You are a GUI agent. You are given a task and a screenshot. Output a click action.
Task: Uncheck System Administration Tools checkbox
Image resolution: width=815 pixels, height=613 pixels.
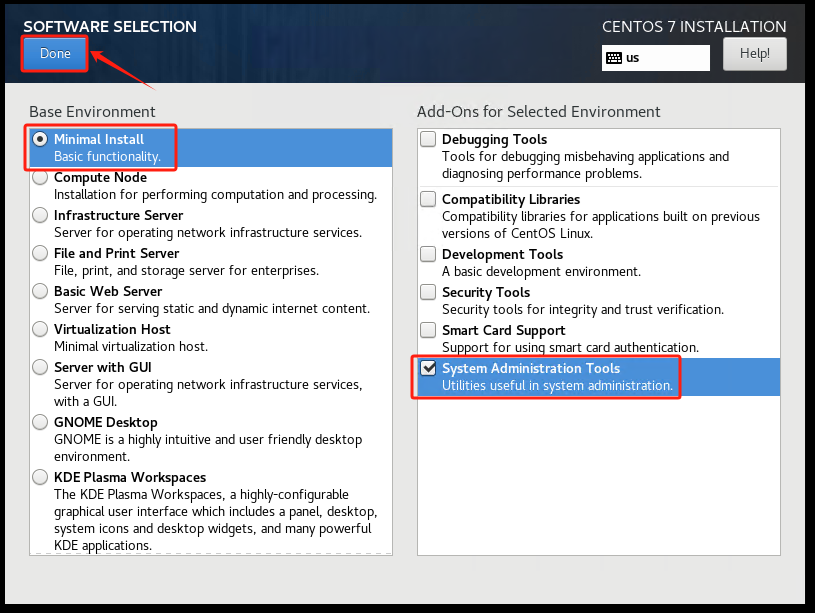tap(428, 369)
